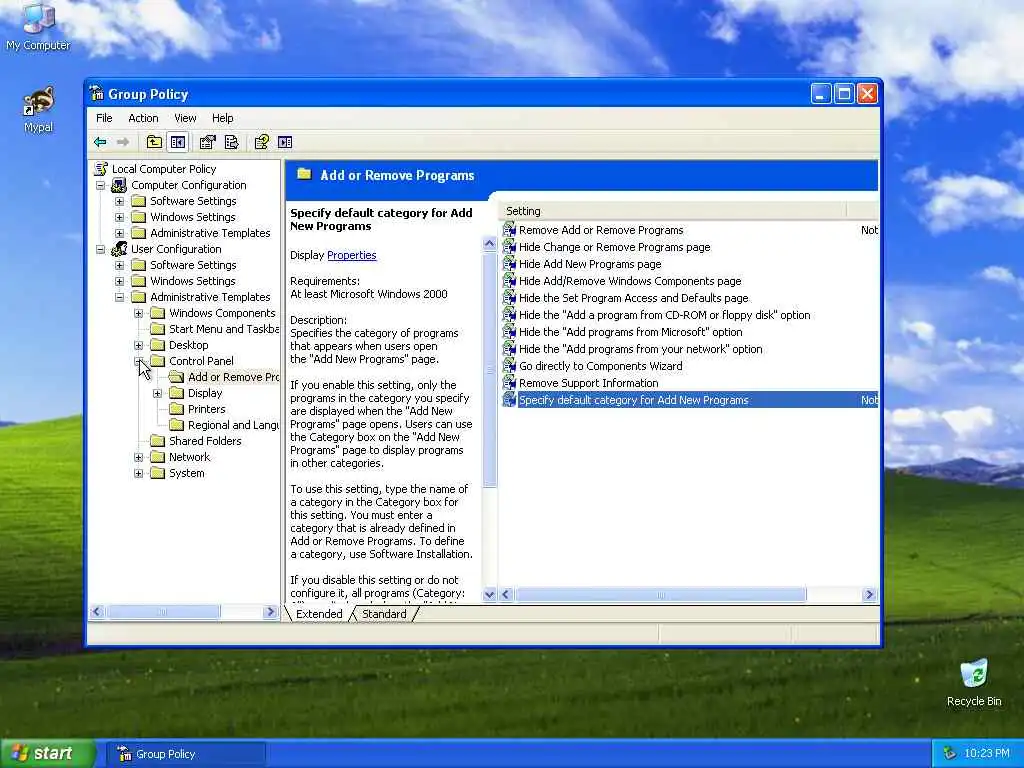Viewport: 1024px width, 768px height.
Task: Click the Setting column header
Action: coord(673,211)
